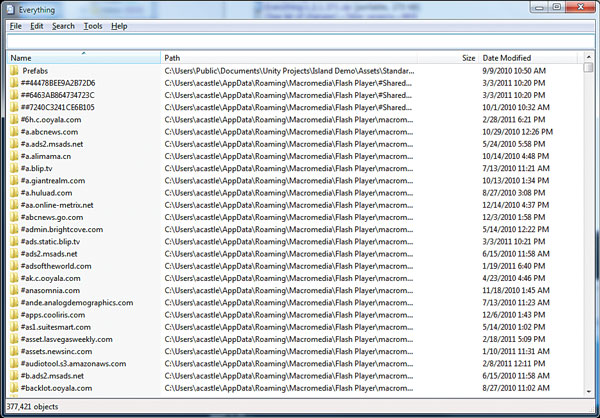Click the #audiotool.s3.amazonaws.com folder icon
Viewport: 600px width, 418px height.
pyautogui.click(x=14, y=363)
